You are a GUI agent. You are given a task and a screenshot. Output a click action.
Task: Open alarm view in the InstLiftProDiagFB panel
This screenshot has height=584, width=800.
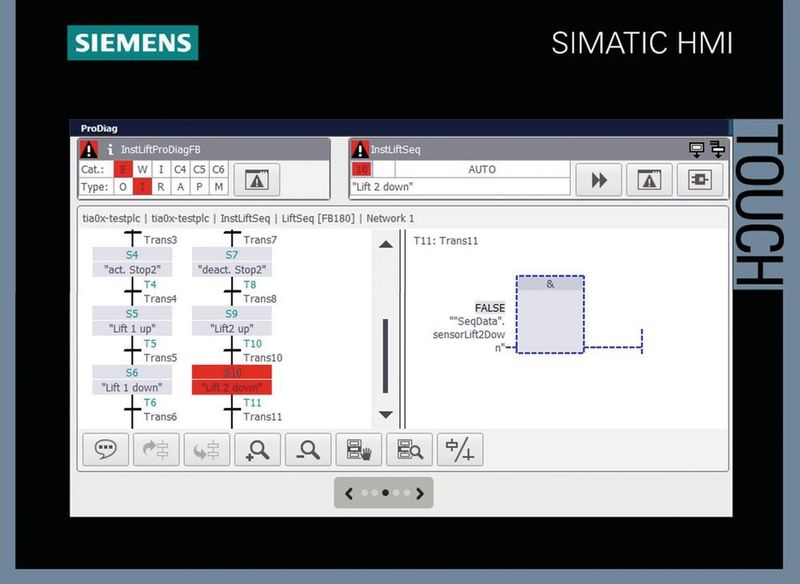tap(257, 180)
